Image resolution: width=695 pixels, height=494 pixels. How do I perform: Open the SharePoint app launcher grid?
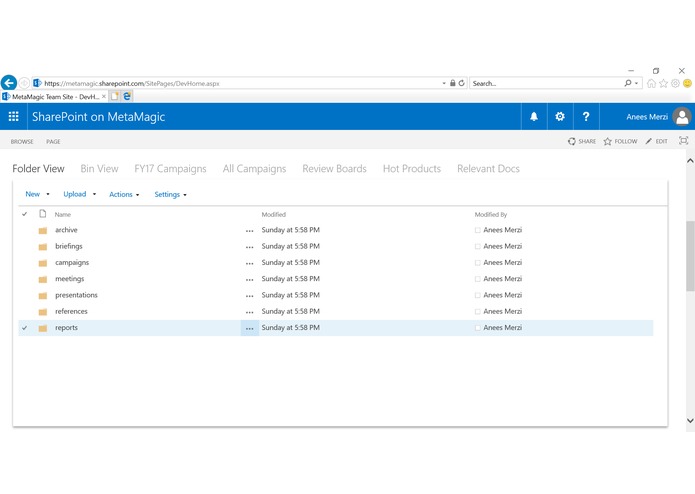pos(14,117)
